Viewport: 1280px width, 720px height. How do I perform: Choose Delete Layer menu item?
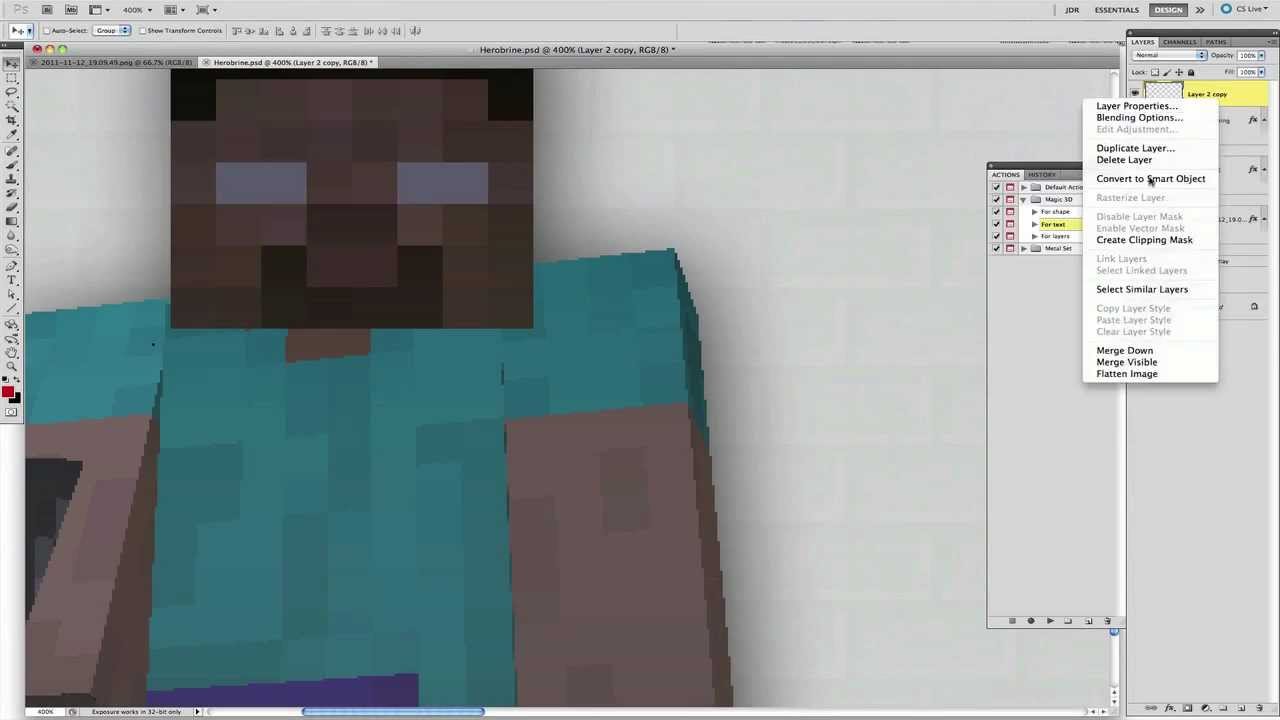coord(1124,160)
